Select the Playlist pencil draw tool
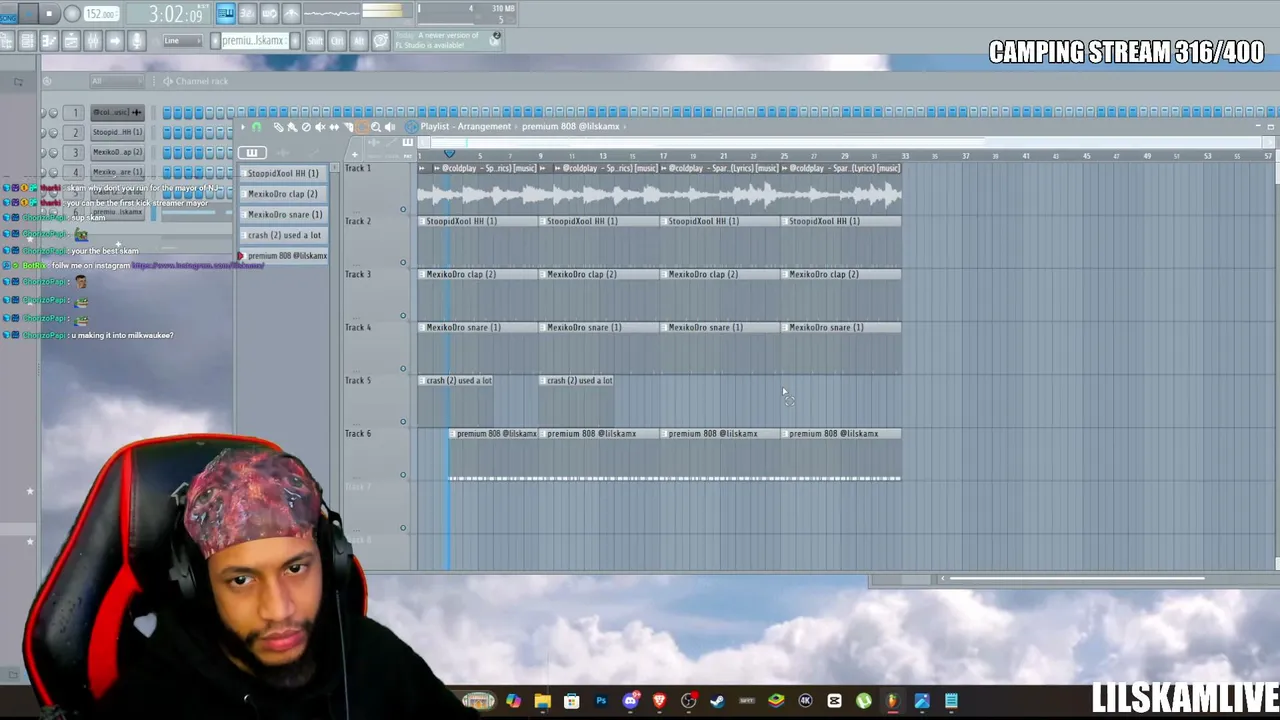This screenshot has width=1280, height=720. [278, 127]
